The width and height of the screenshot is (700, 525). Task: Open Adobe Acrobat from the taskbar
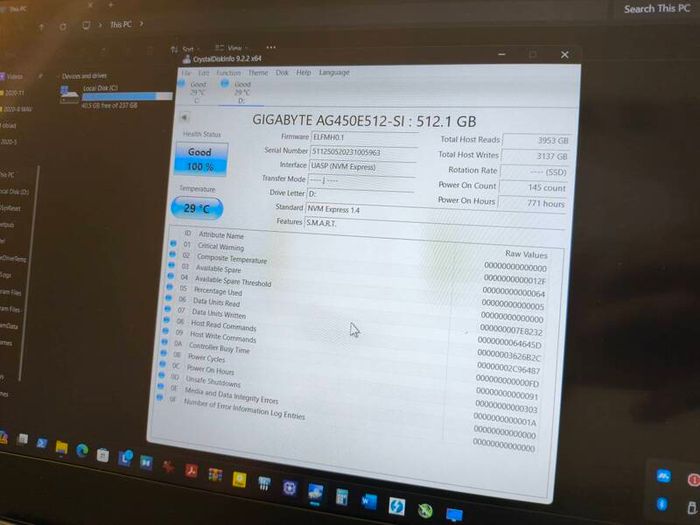click(192, 470)
